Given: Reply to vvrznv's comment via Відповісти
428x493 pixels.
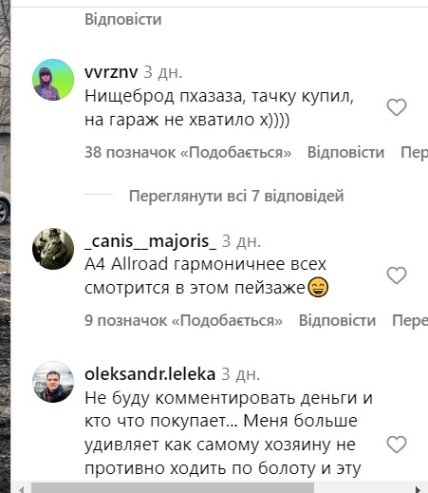Looking at the screenshot, I should (346, 152).
